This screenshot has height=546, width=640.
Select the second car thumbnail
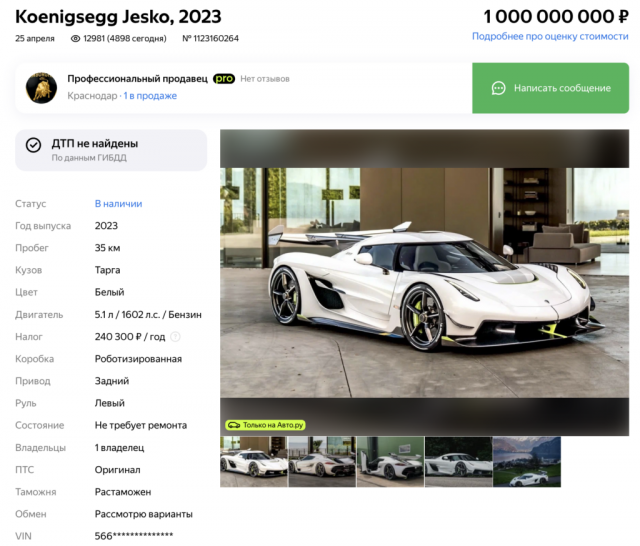click(321, 462)
